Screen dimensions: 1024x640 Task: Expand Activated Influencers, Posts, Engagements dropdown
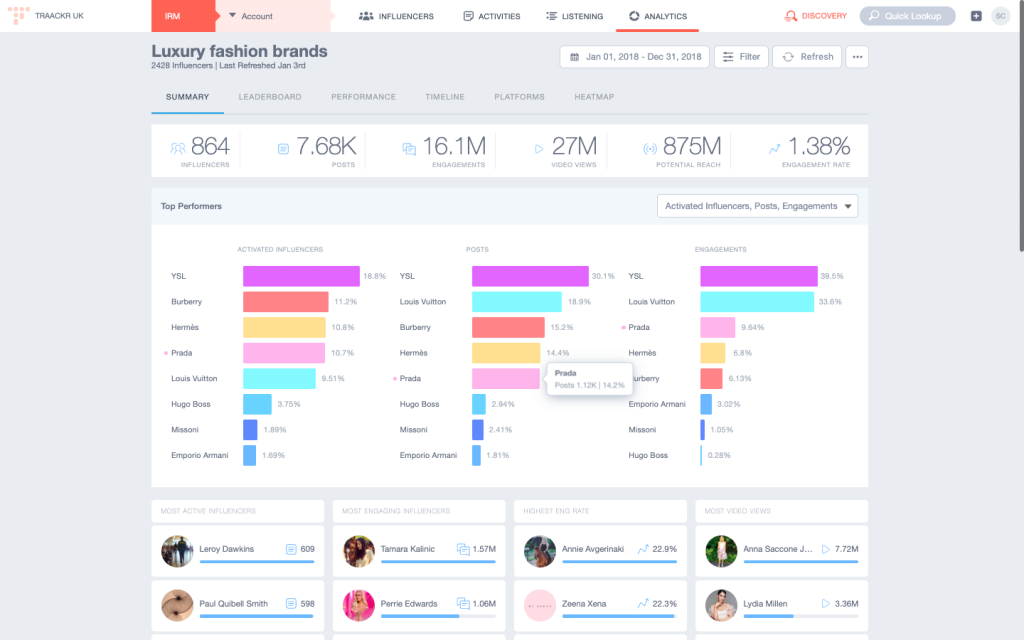758,206
